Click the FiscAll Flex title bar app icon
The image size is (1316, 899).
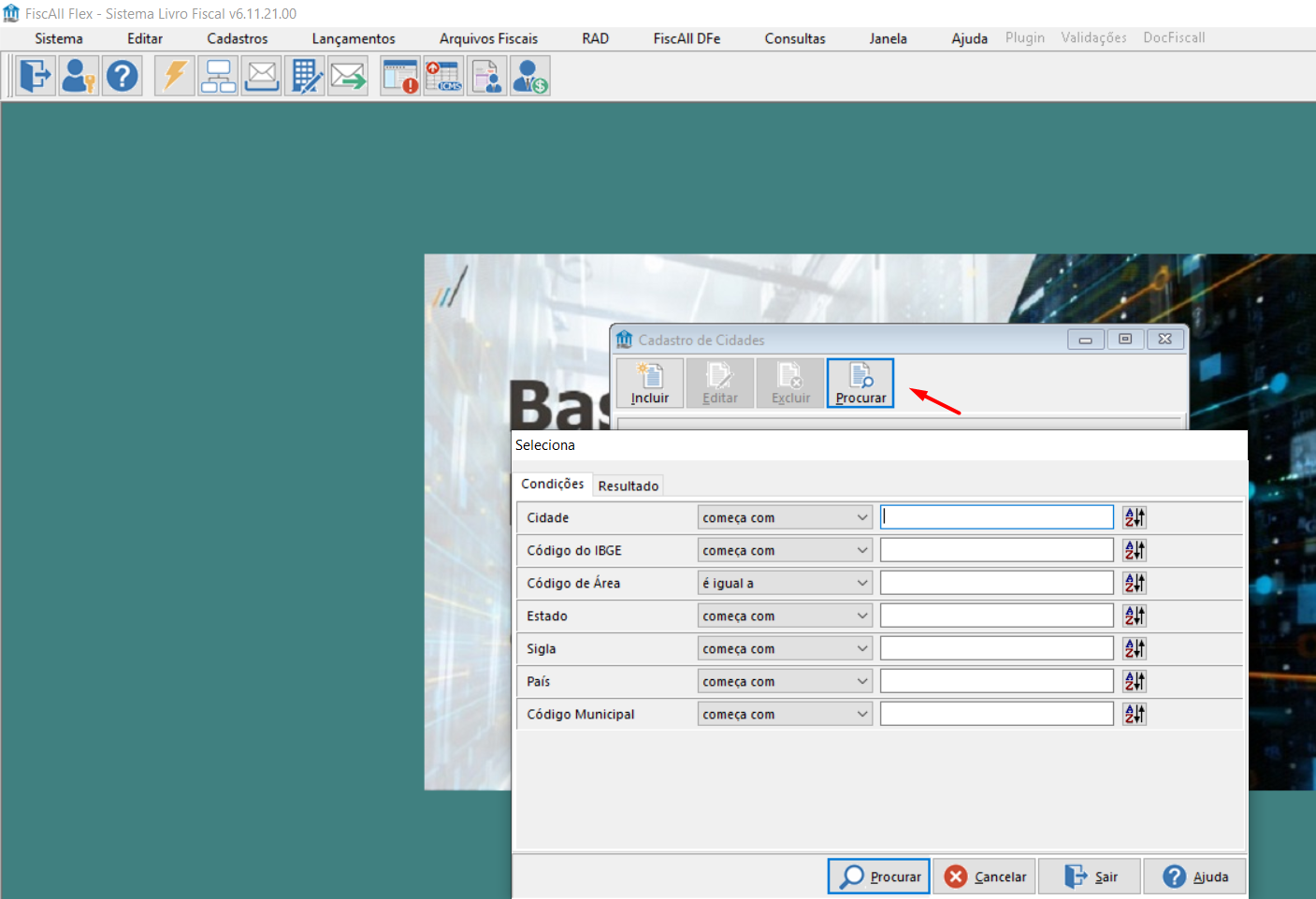coord(11,13)
